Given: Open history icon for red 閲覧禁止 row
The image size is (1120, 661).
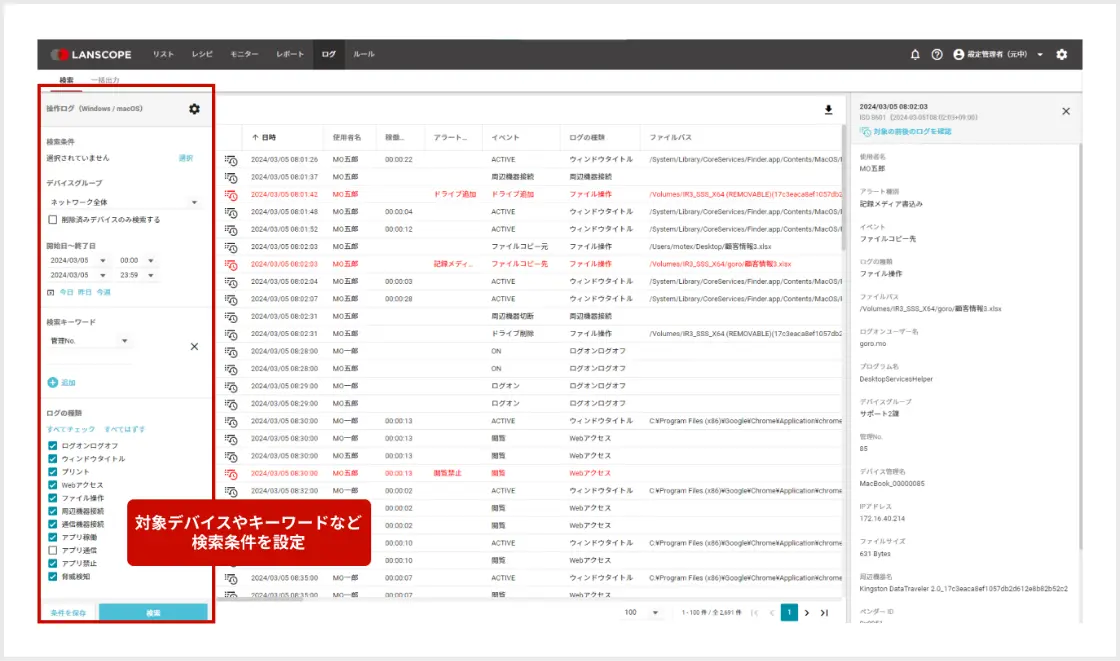Looking at the screenshot, I should (x=231, y=474).
